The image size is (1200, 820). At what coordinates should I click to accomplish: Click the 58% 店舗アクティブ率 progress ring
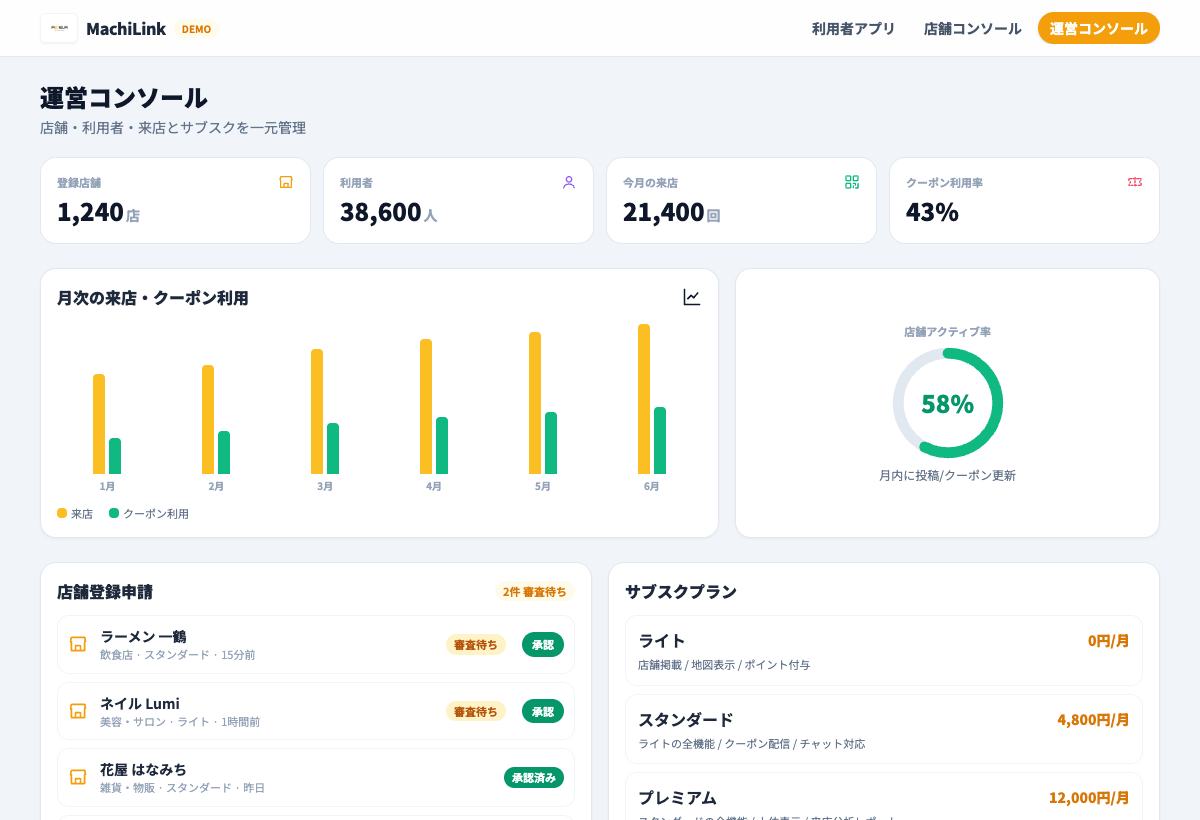point(947,403)
